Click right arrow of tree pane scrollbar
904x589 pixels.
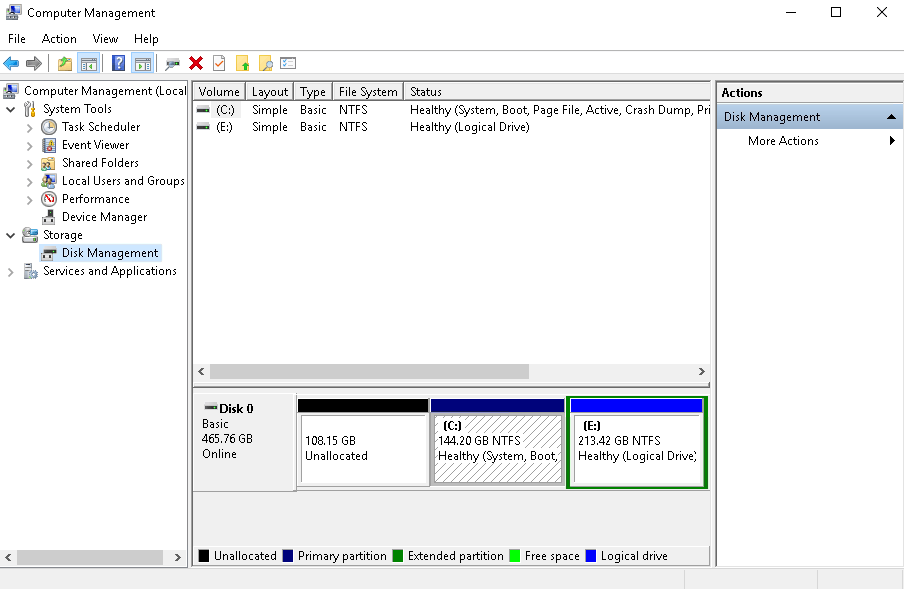pyautogui.click(x=178, y=557)
